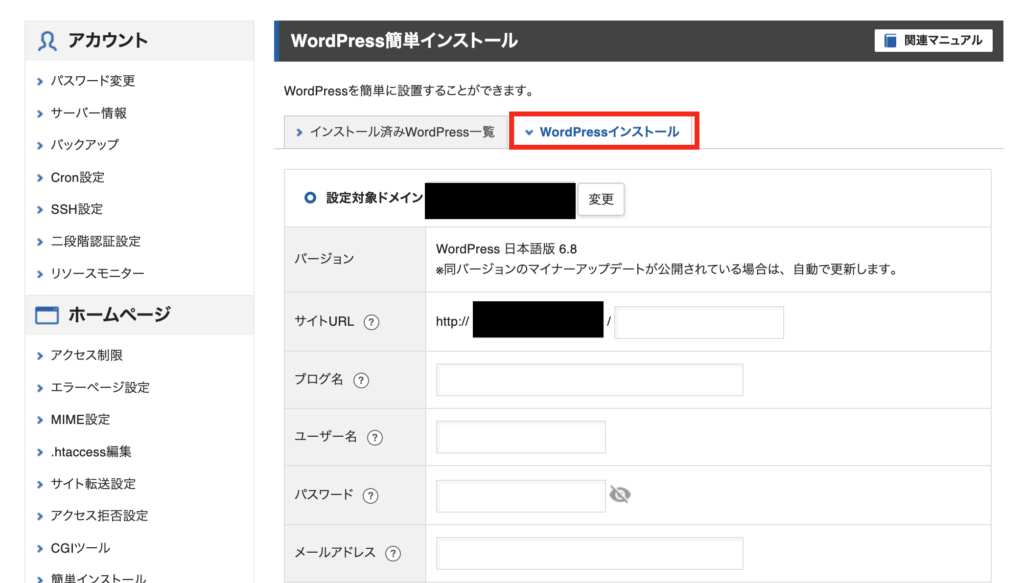The width and height of the screenshot is (1024, 583).
Task: Switch to インストール済みWordPress一覧 tab
Action: 396,133
